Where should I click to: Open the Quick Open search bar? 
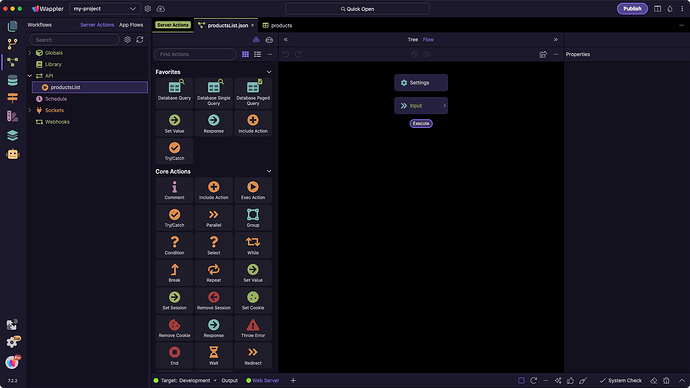(x=357, y=9)
